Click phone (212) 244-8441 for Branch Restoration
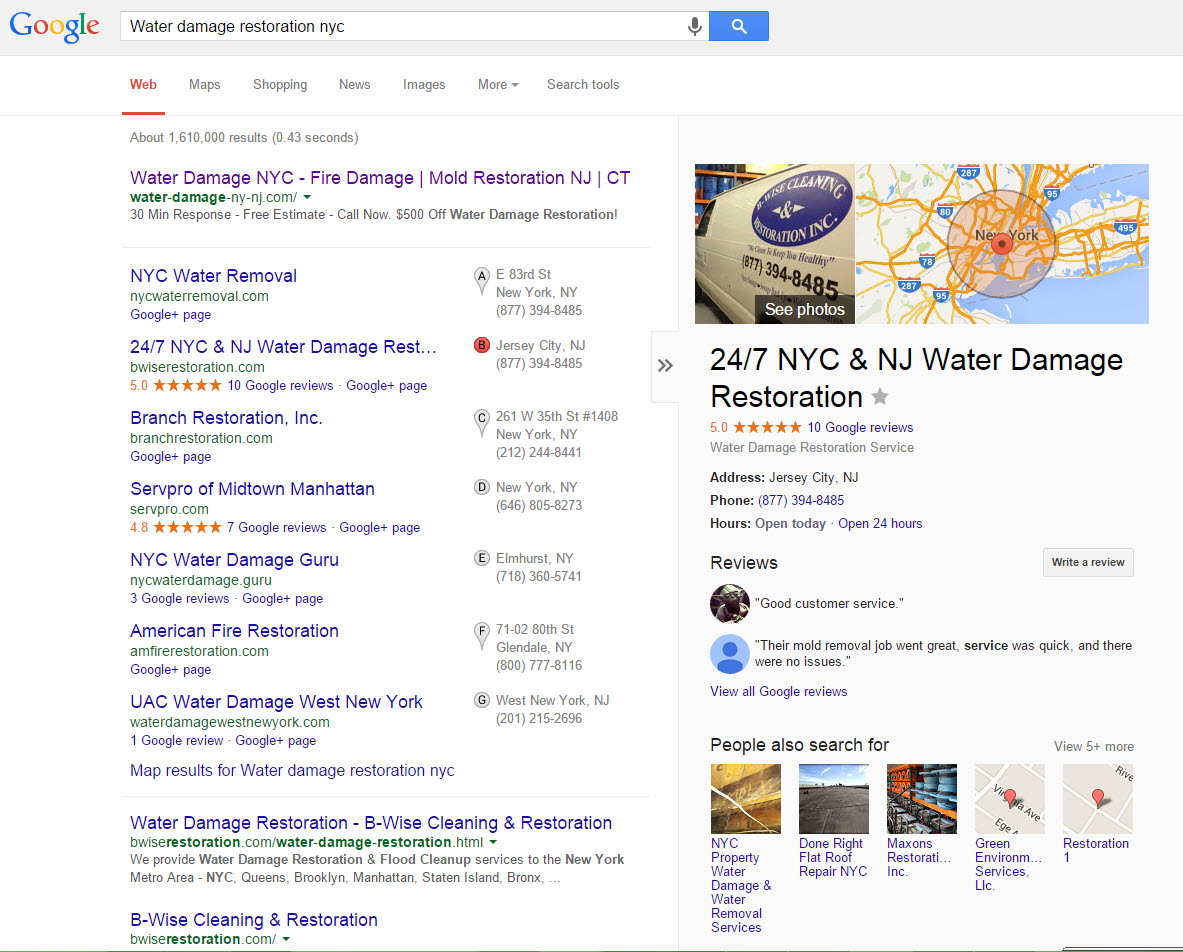1183x952 pixels. [x=539, y=453]
